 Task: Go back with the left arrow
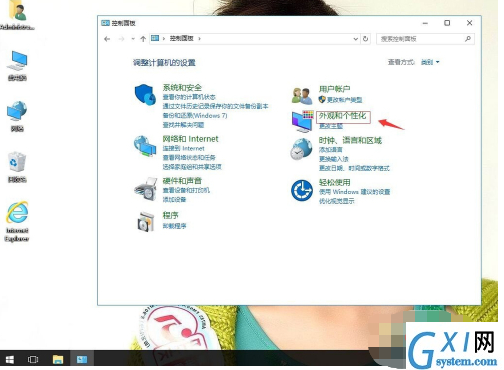coord(107,39)
